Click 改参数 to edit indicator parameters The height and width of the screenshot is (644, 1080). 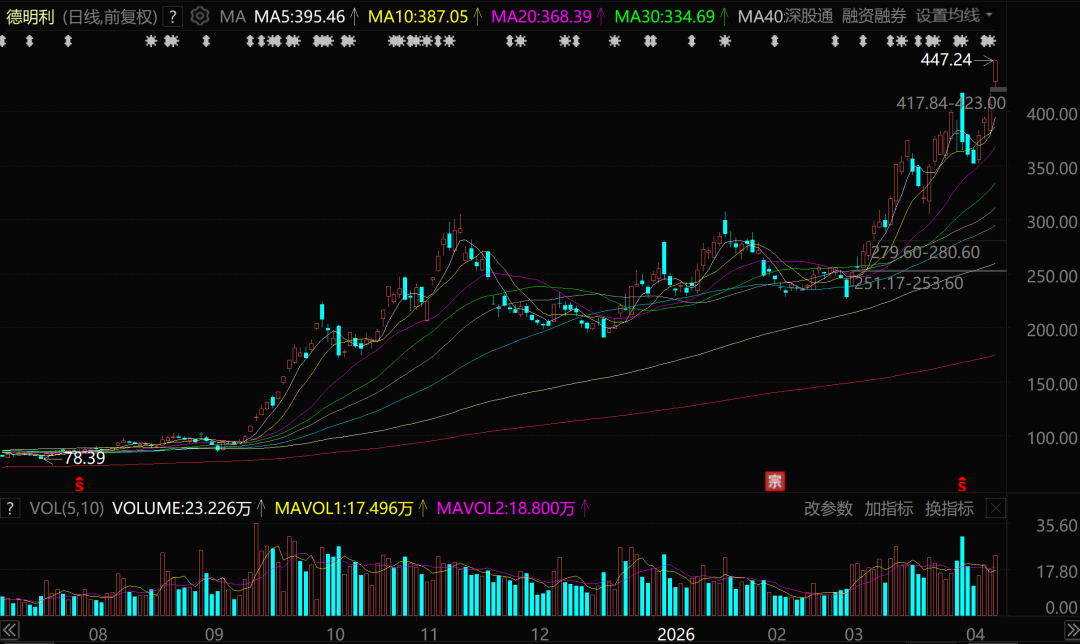click(828, 509)
